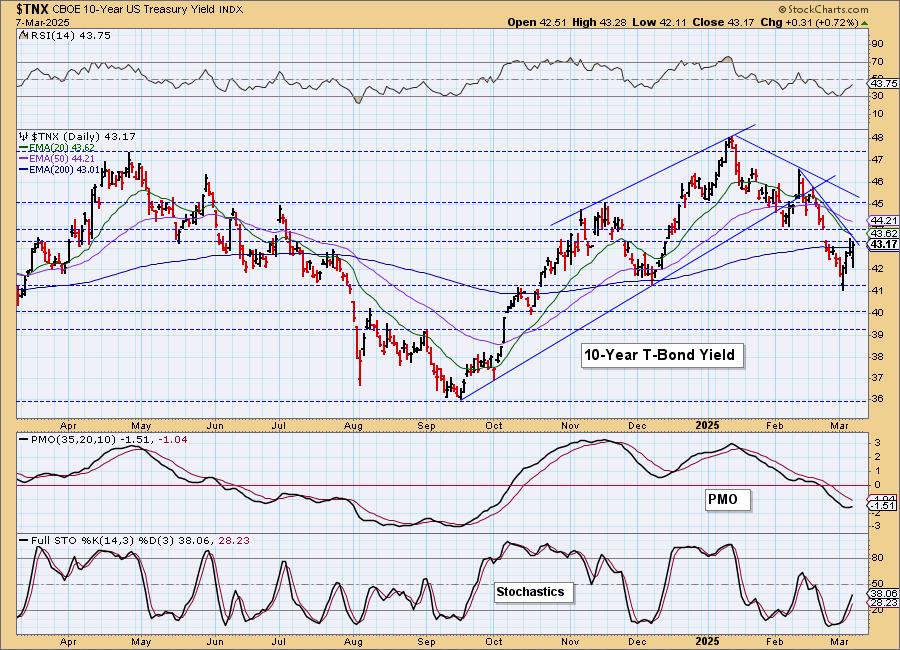Click the RSI(14) 43.75 indicator label
The image size is (900, 650).
(69, 36)
